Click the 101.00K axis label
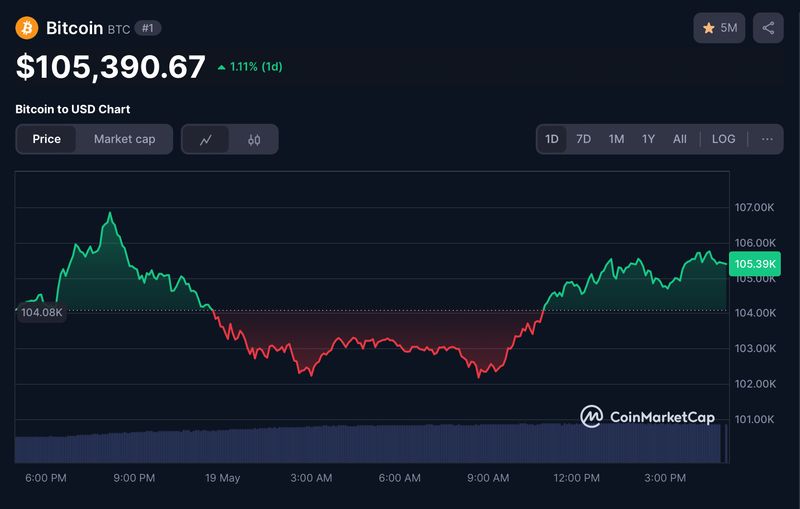Viewport: 800px width, 509px height. pos(754,419)
